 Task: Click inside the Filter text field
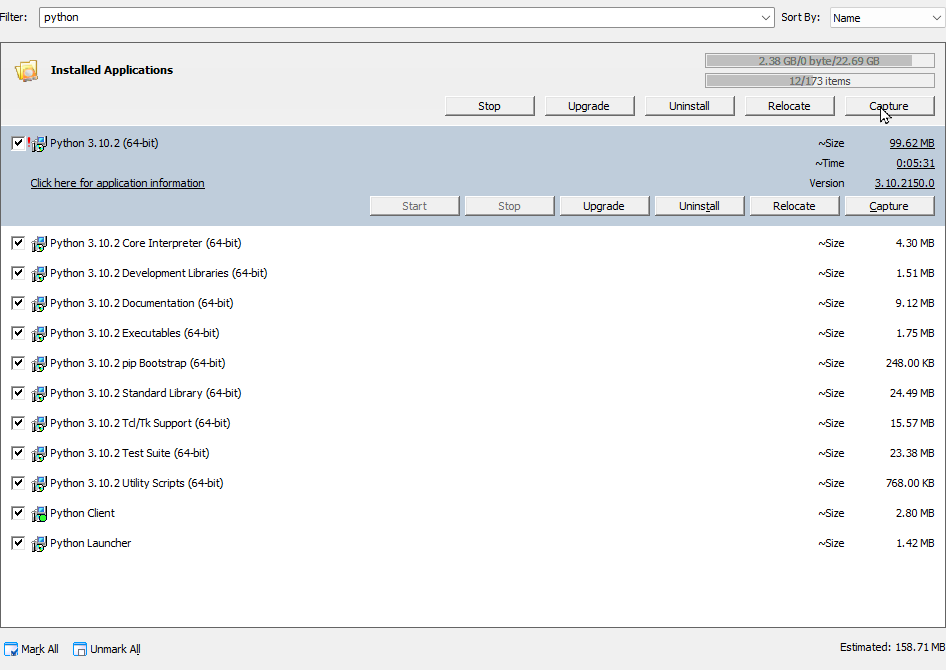(300, 17)
